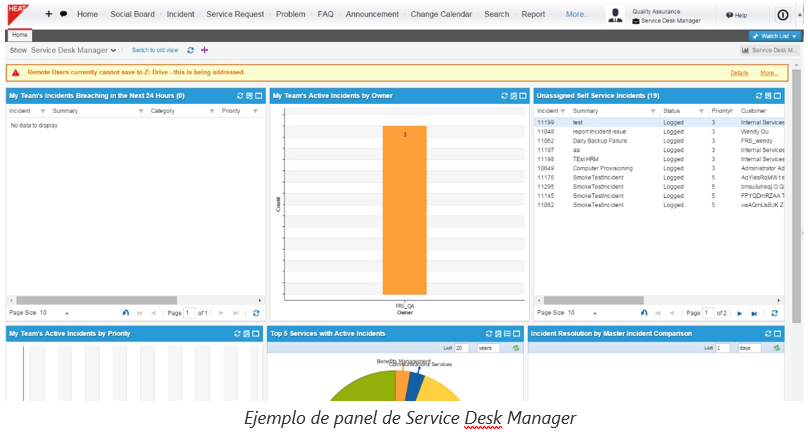Click the Switch to old view link
Viewport: 808px width, 432px height.
(155, 50)
